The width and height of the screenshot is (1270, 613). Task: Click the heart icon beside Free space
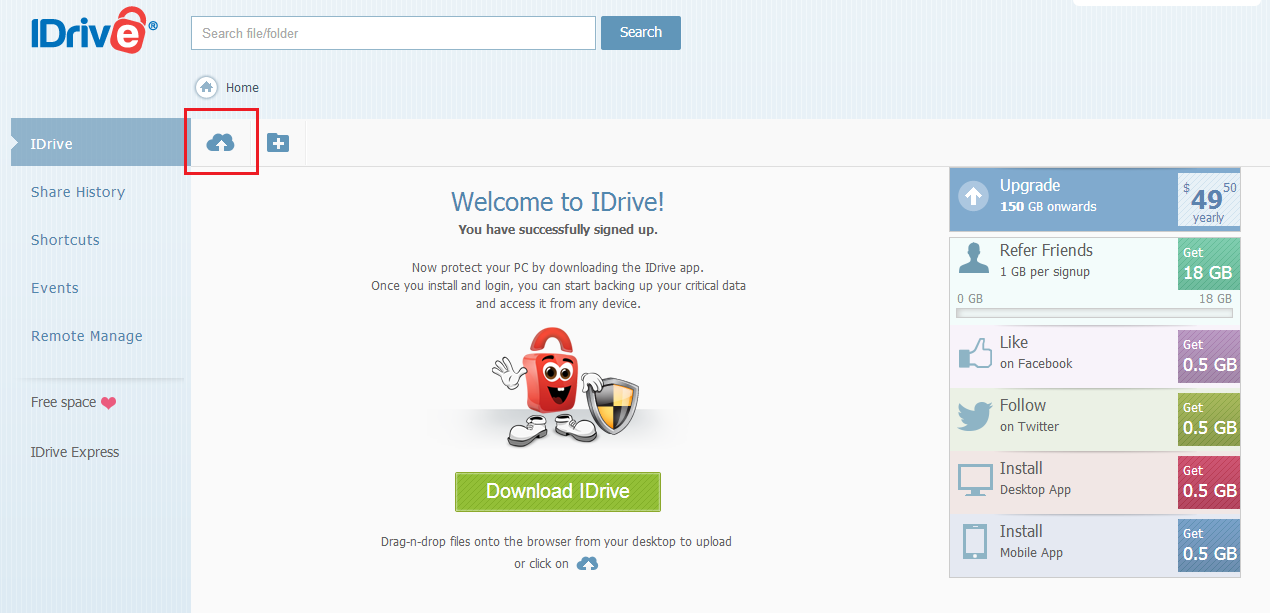click(x=109, y=403)
